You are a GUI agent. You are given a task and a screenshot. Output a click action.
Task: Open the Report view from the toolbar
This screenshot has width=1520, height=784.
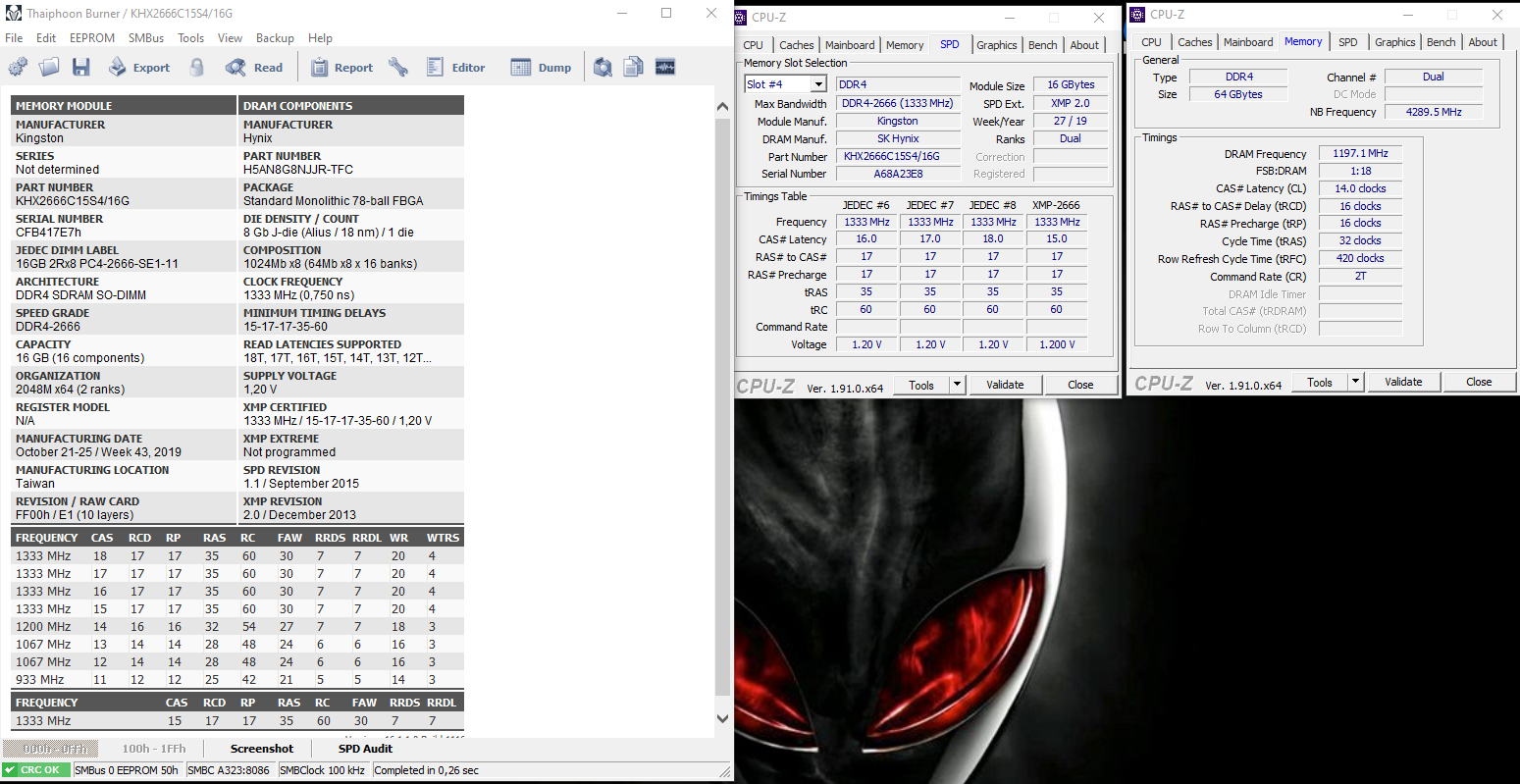(341, 68)
